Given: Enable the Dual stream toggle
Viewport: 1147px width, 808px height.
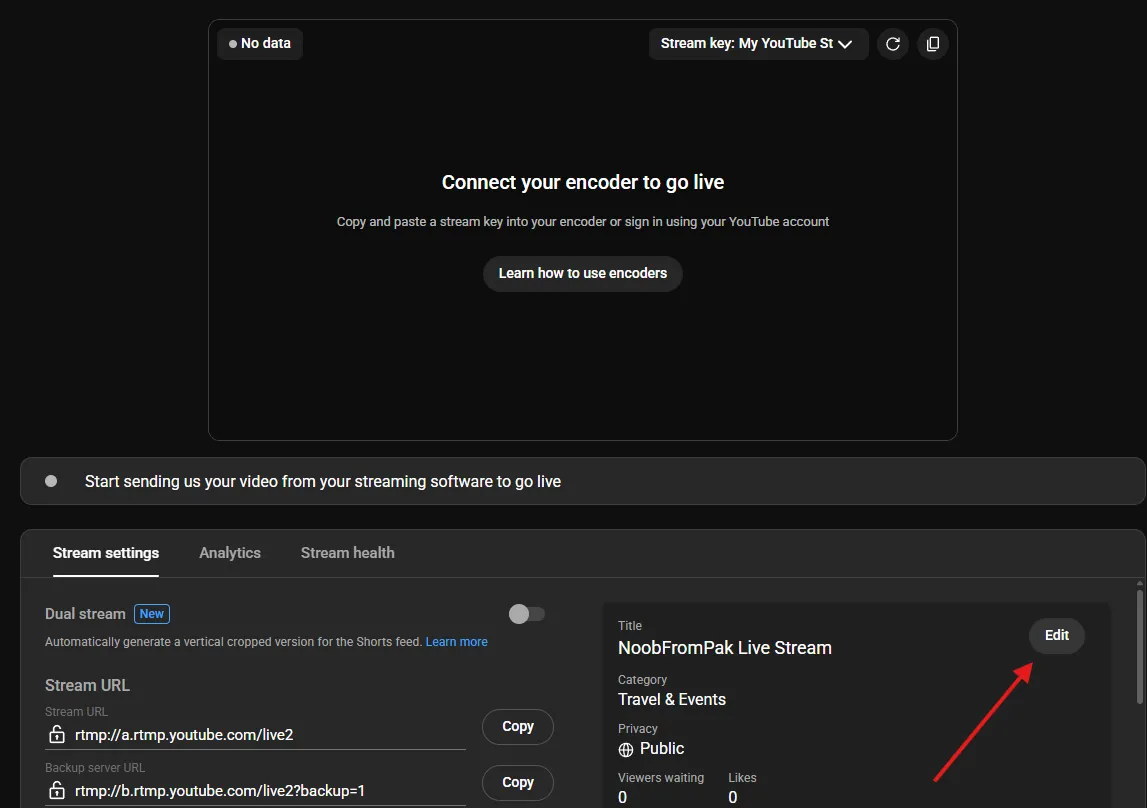Looking at the screenshot, I should 527,614.
